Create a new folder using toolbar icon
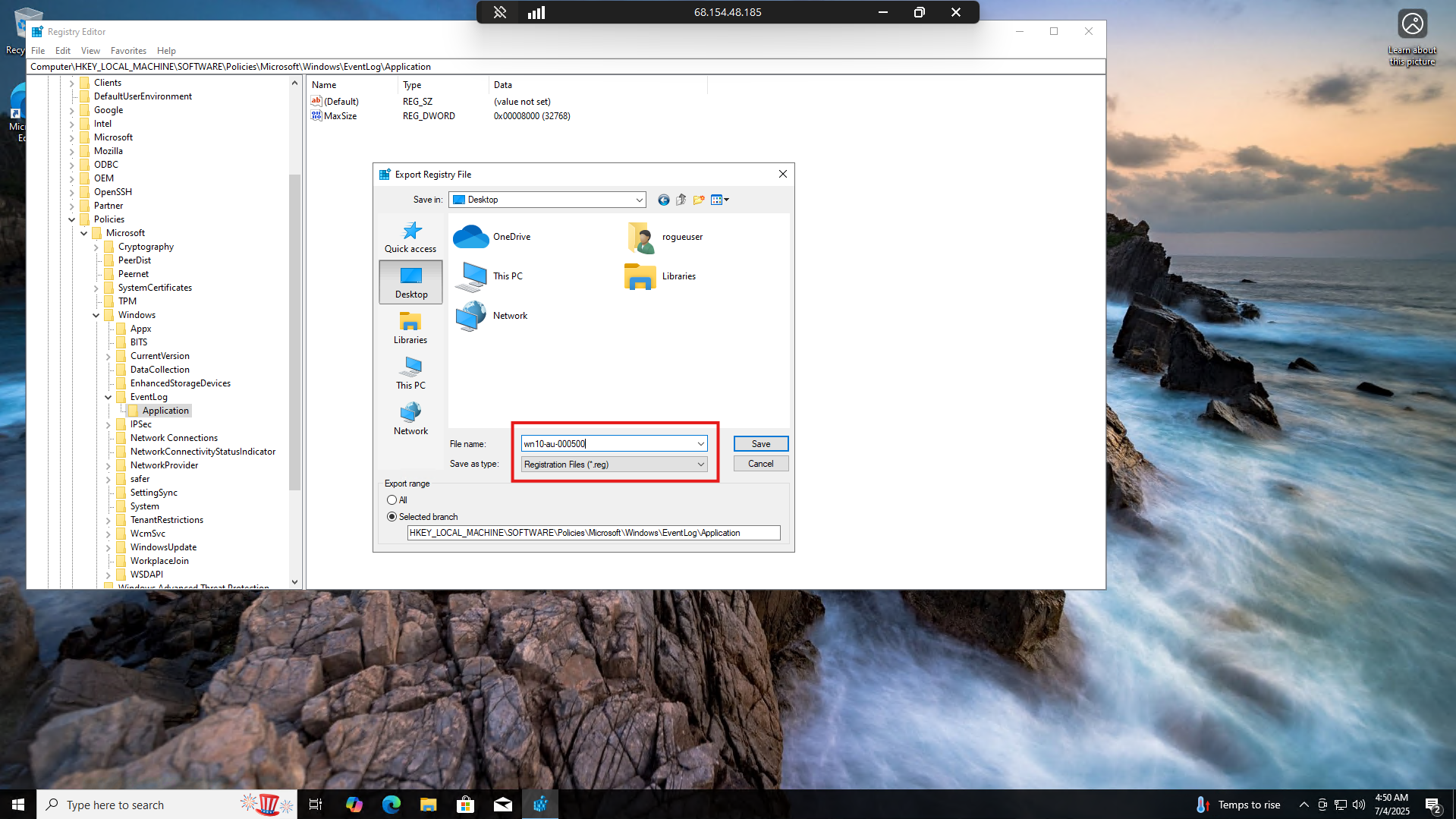Screen dimensions: 1456x819 pos(698,200)
